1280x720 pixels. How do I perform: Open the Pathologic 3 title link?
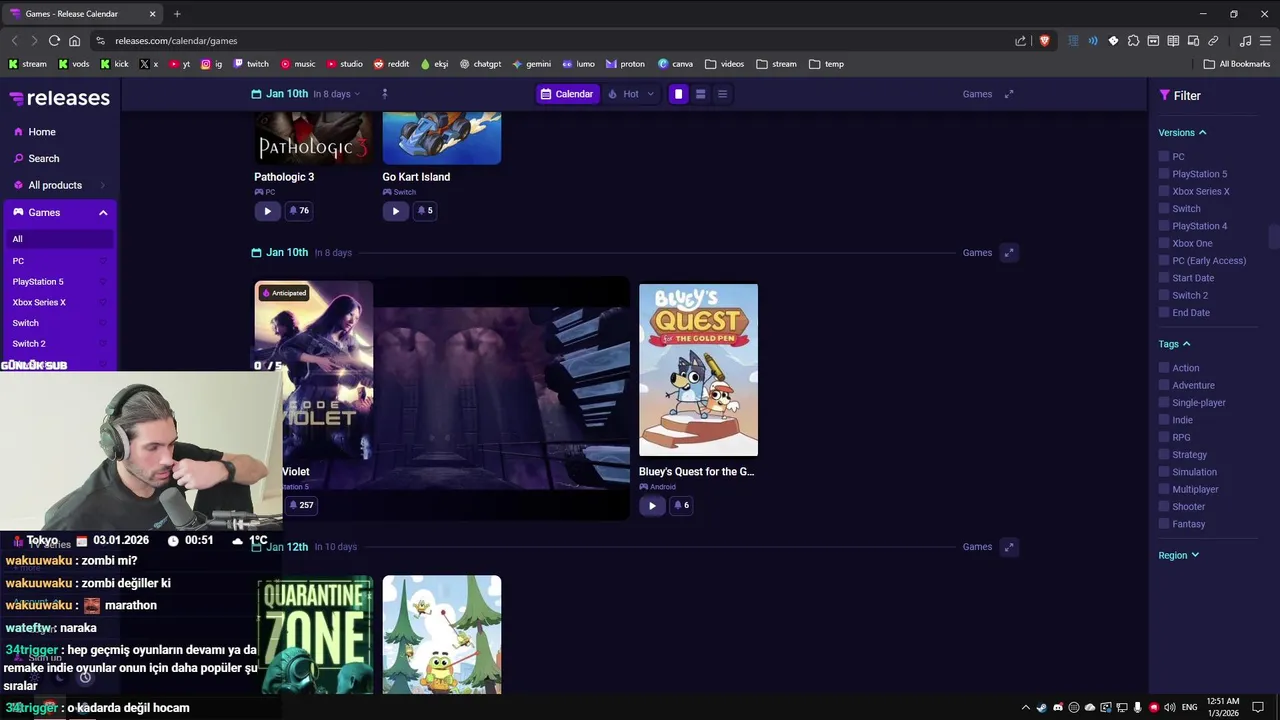[284, 177]
